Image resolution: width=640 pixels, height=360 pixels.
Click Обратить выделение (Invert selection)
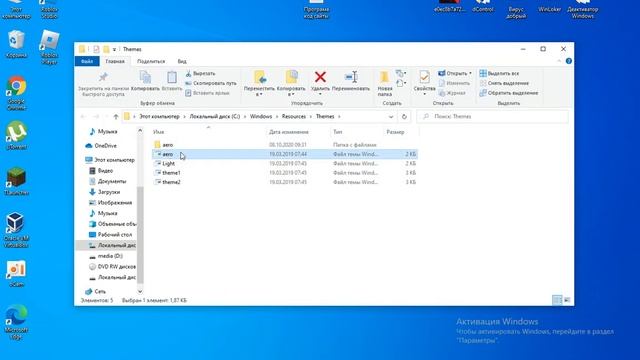click(x=509, y=93)
